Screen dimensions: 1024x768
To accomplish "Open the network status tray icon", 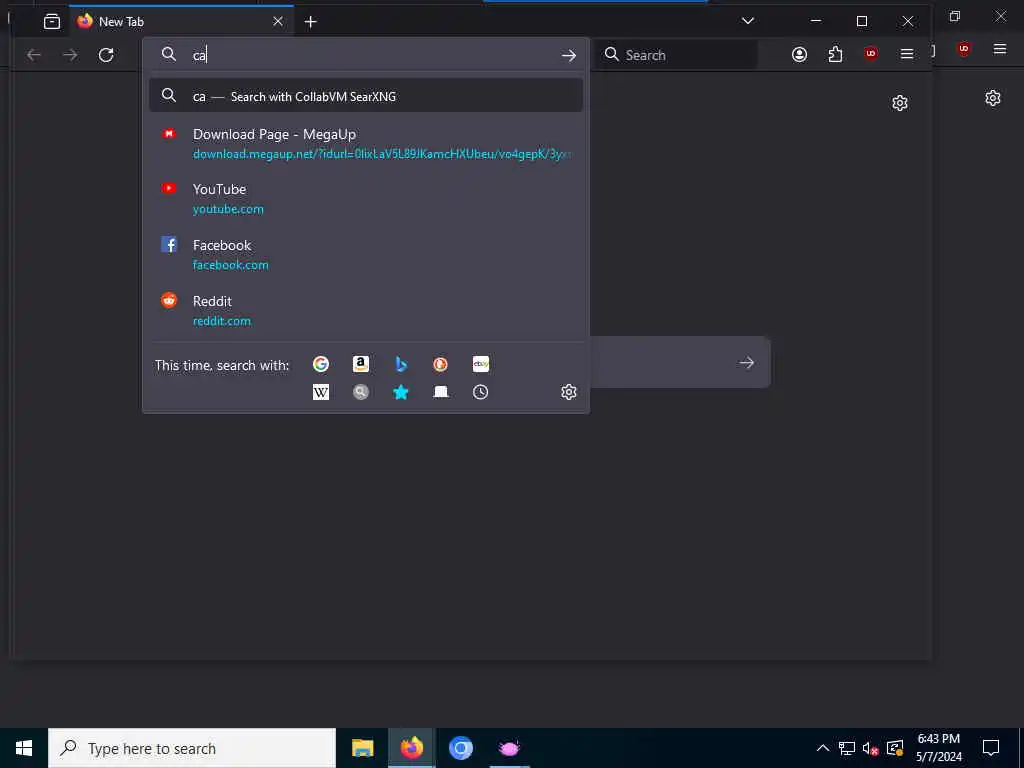I will point(847,748).
